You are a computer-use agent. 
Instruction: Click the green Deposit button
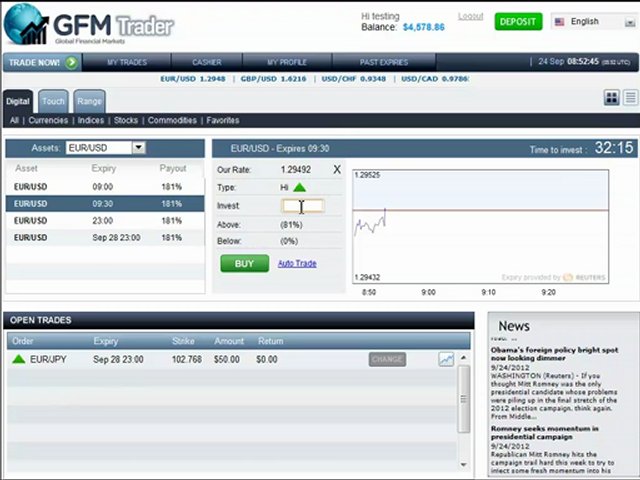pos(518,22)
